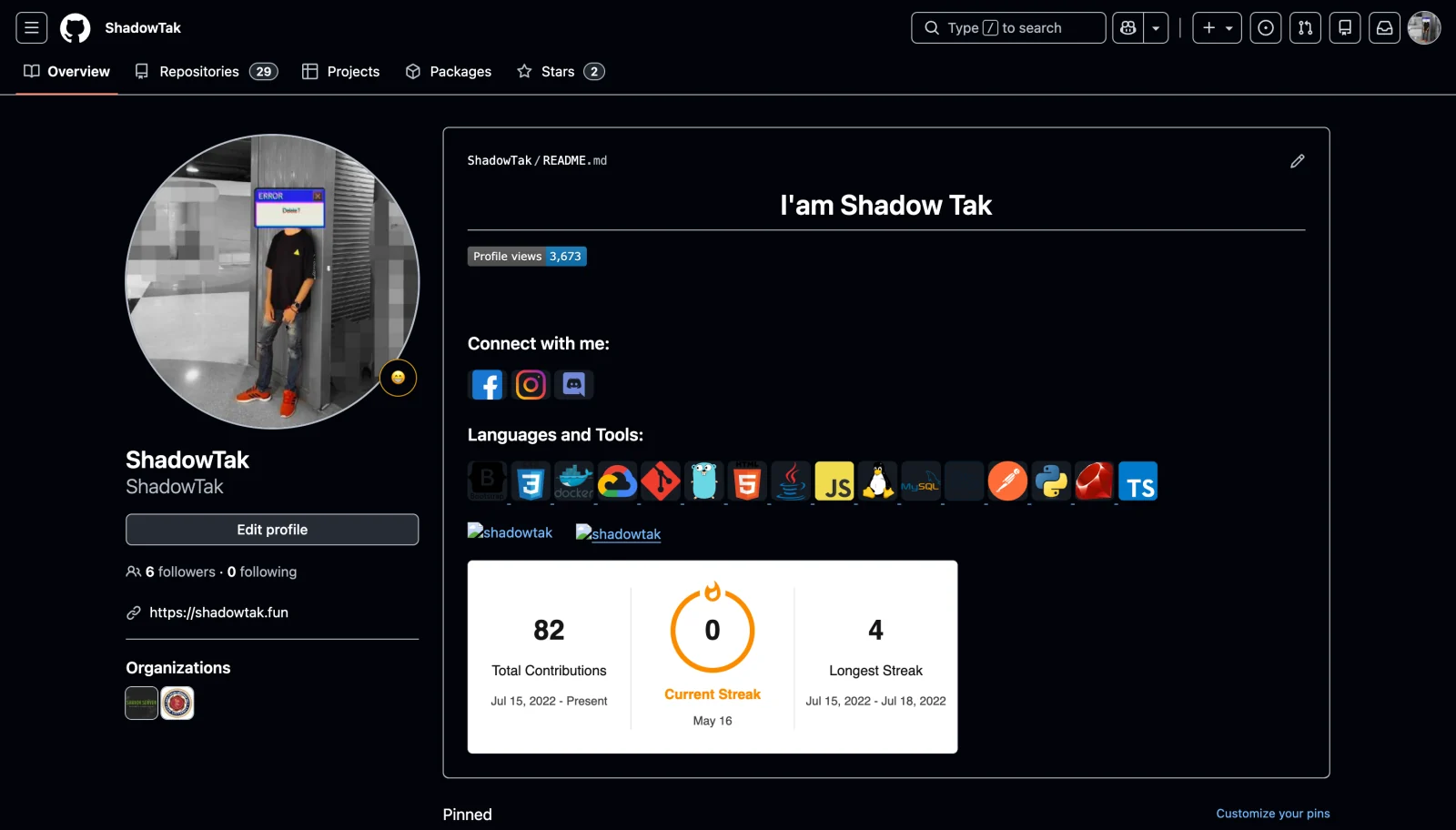Open the ShadowTak repo link in README path
This screenshot has height=830, width=1456.
pyautogui.click(x=500, y=160)
